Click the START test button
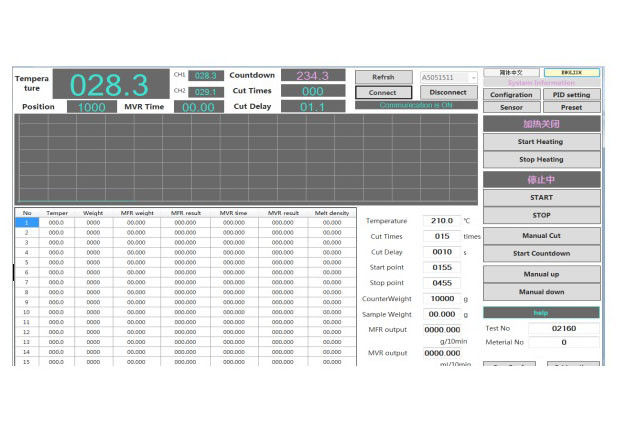Viewport: 617px width, 440px height. tap(541, 197)
